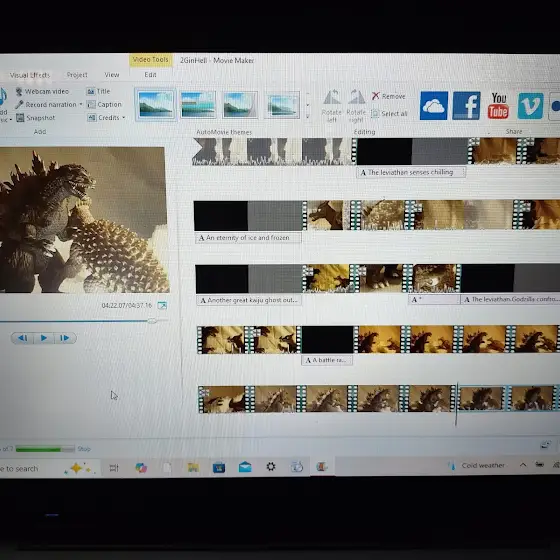Click the preview seek slider handle
Image resolution: width=560 pixels, height=560 pixels.
(152, 321)
